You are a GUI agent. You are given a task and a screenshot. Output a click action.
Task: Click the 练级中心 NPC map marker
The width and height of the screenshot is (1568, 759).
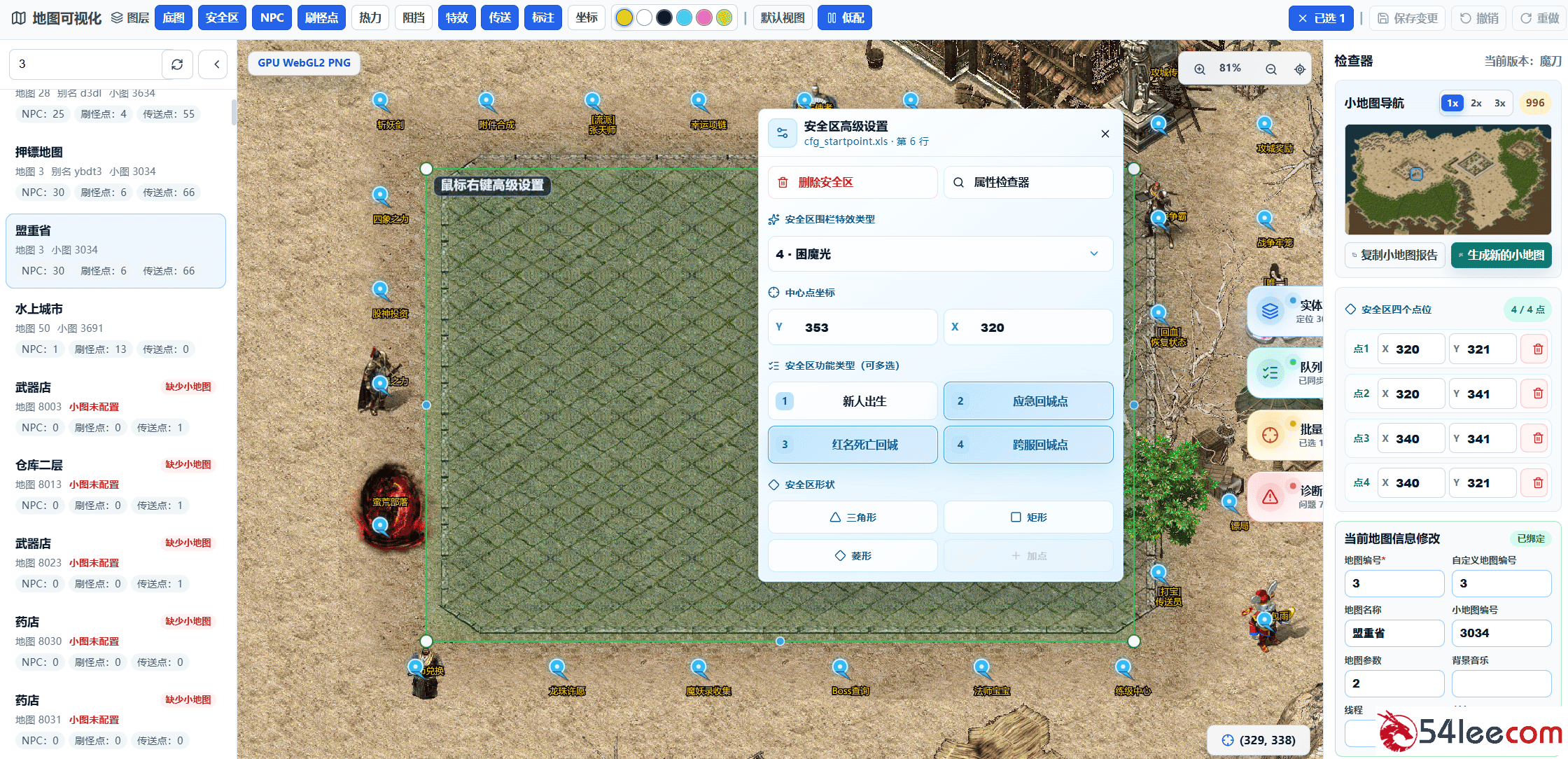[1123, 669]
